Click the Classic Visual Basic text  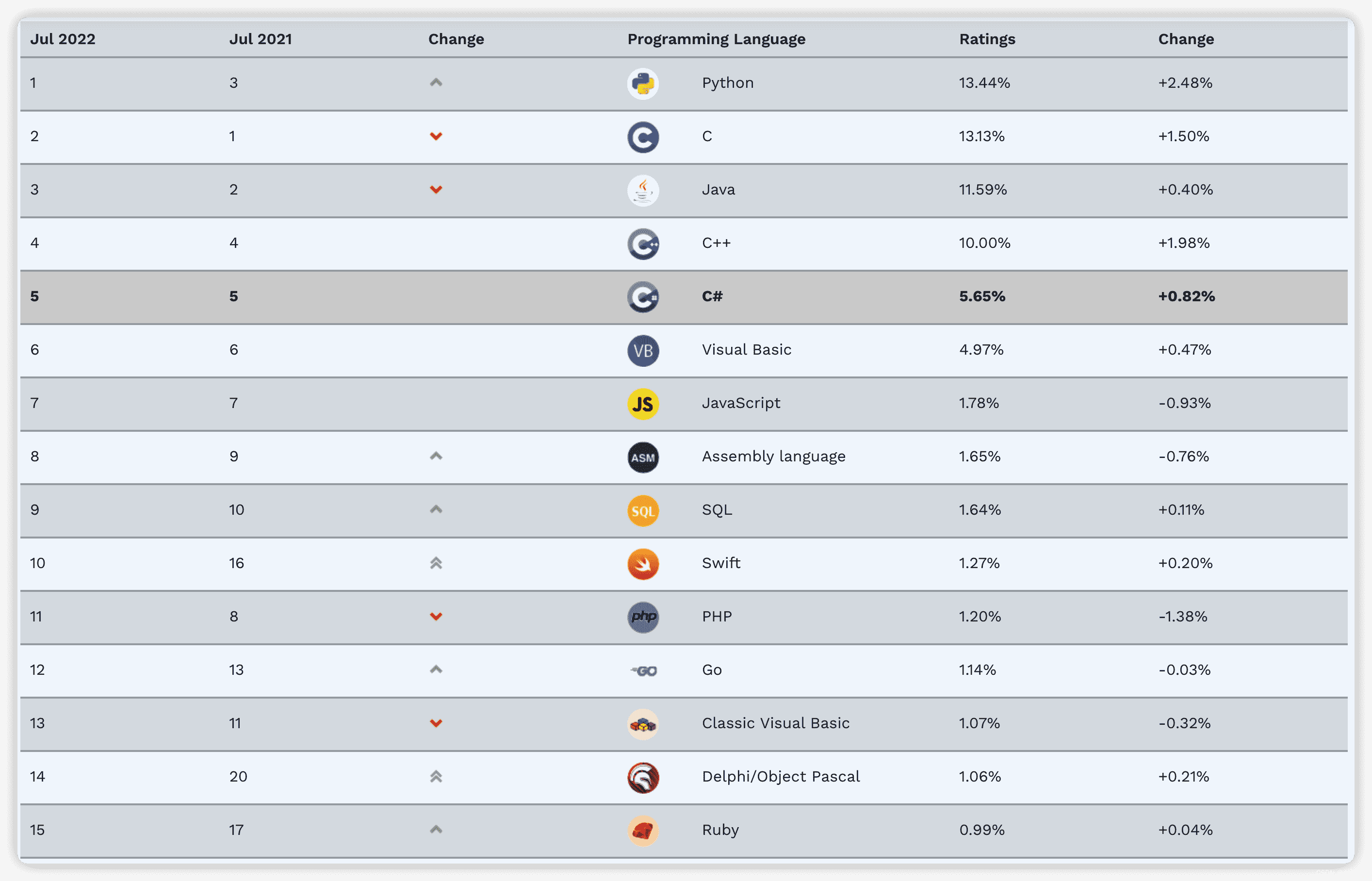(775, 723)
